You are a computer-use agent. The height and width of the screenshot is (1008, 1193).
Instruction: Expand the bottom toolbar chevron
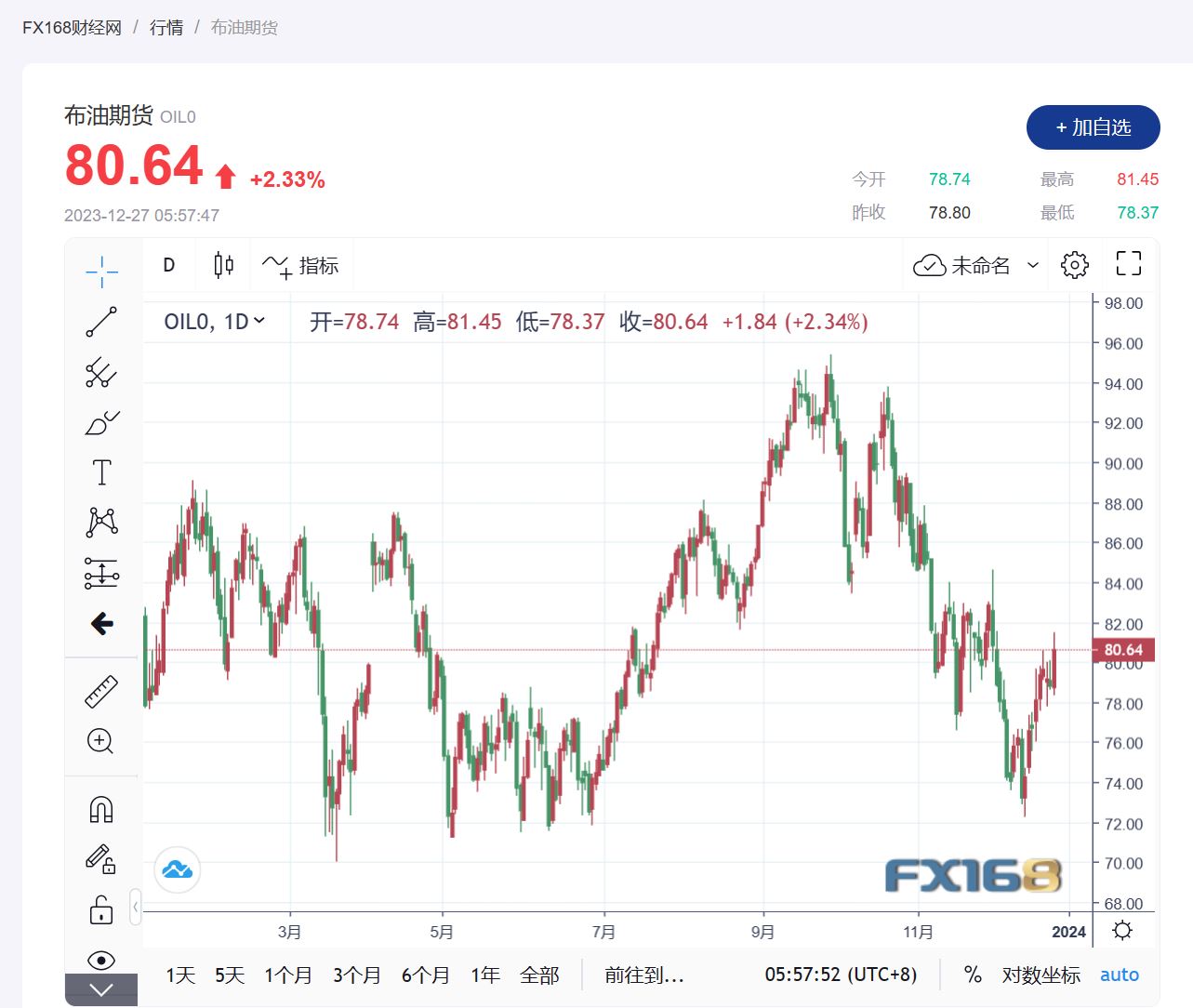pos(101,990)
